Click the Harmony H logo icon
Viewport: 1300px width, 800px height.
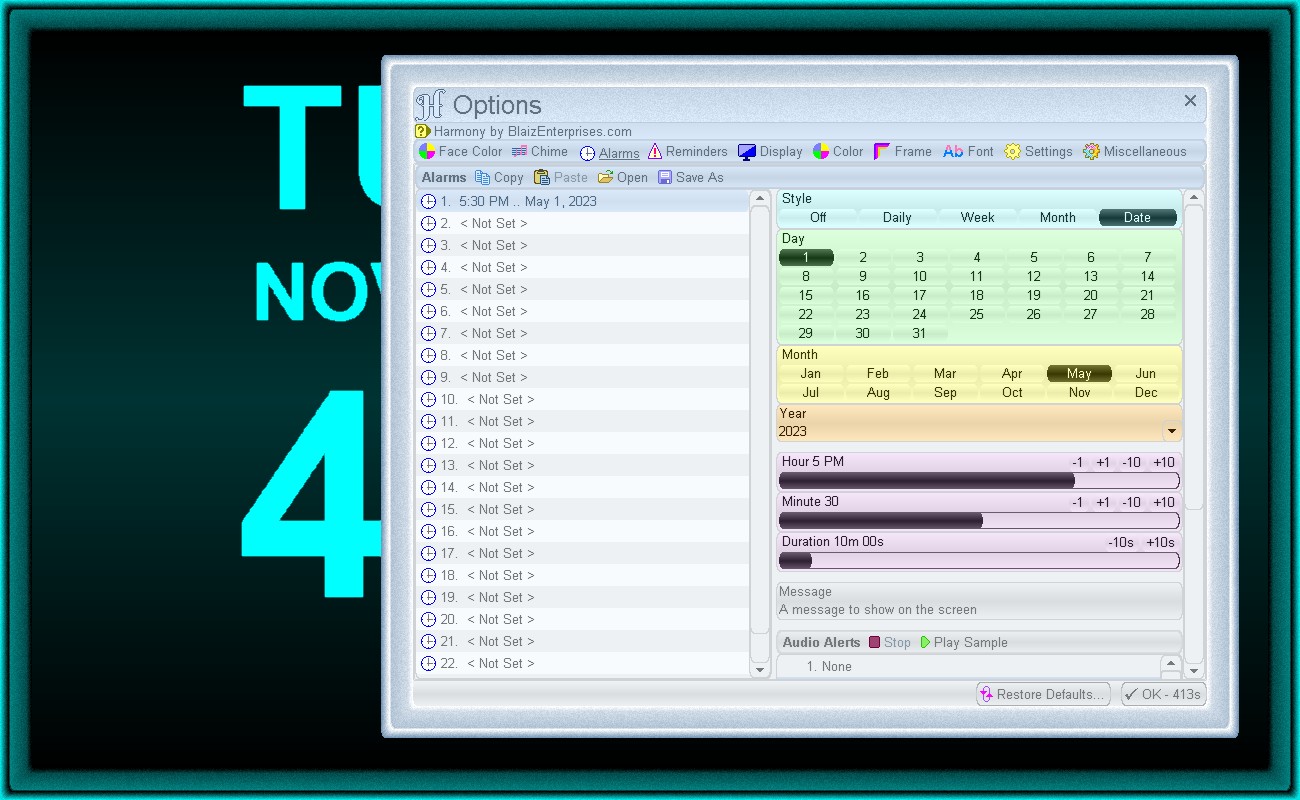coord(430,105)
